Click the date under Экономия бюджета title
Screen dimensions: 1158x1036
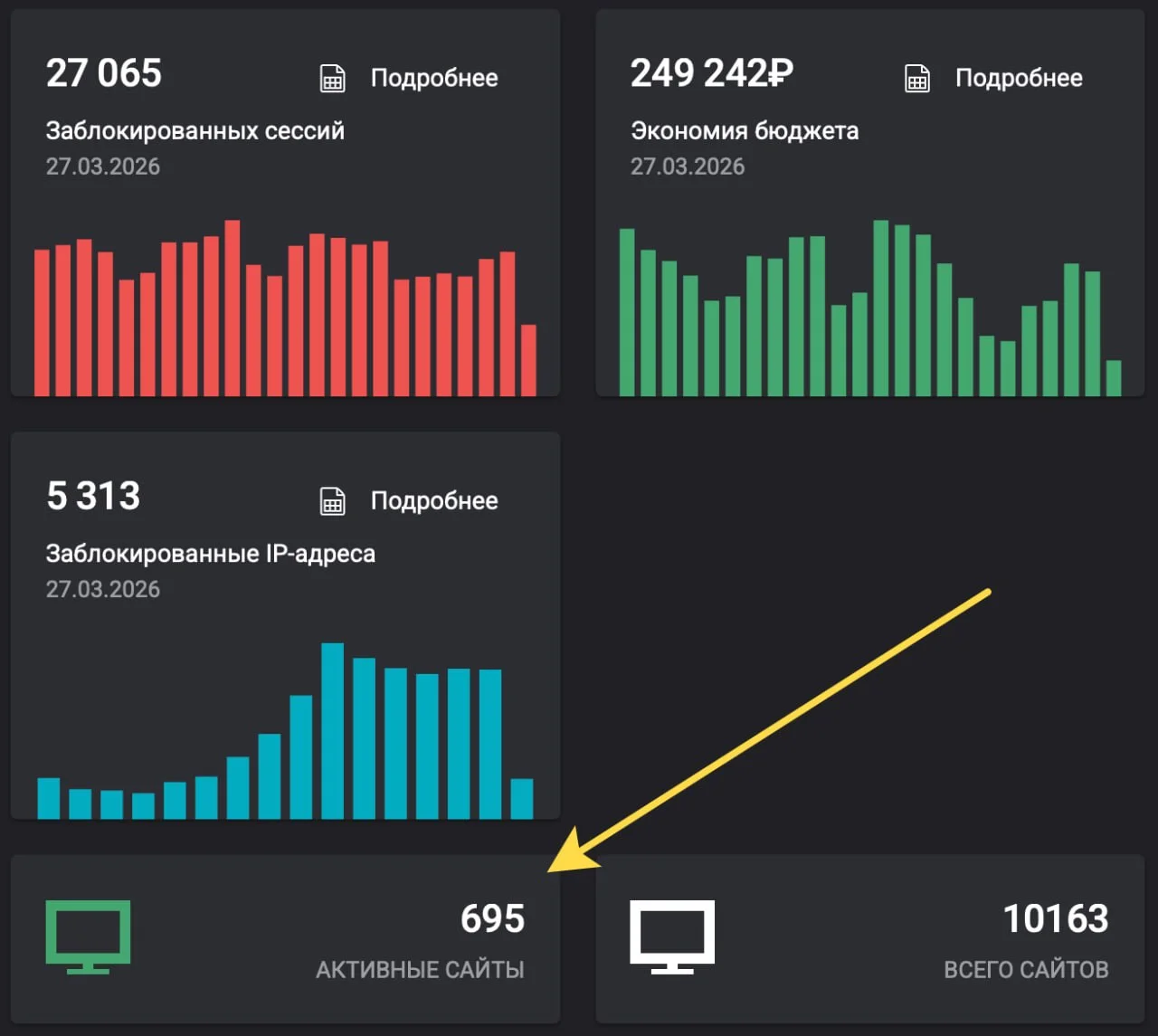(x=688, y=166)
